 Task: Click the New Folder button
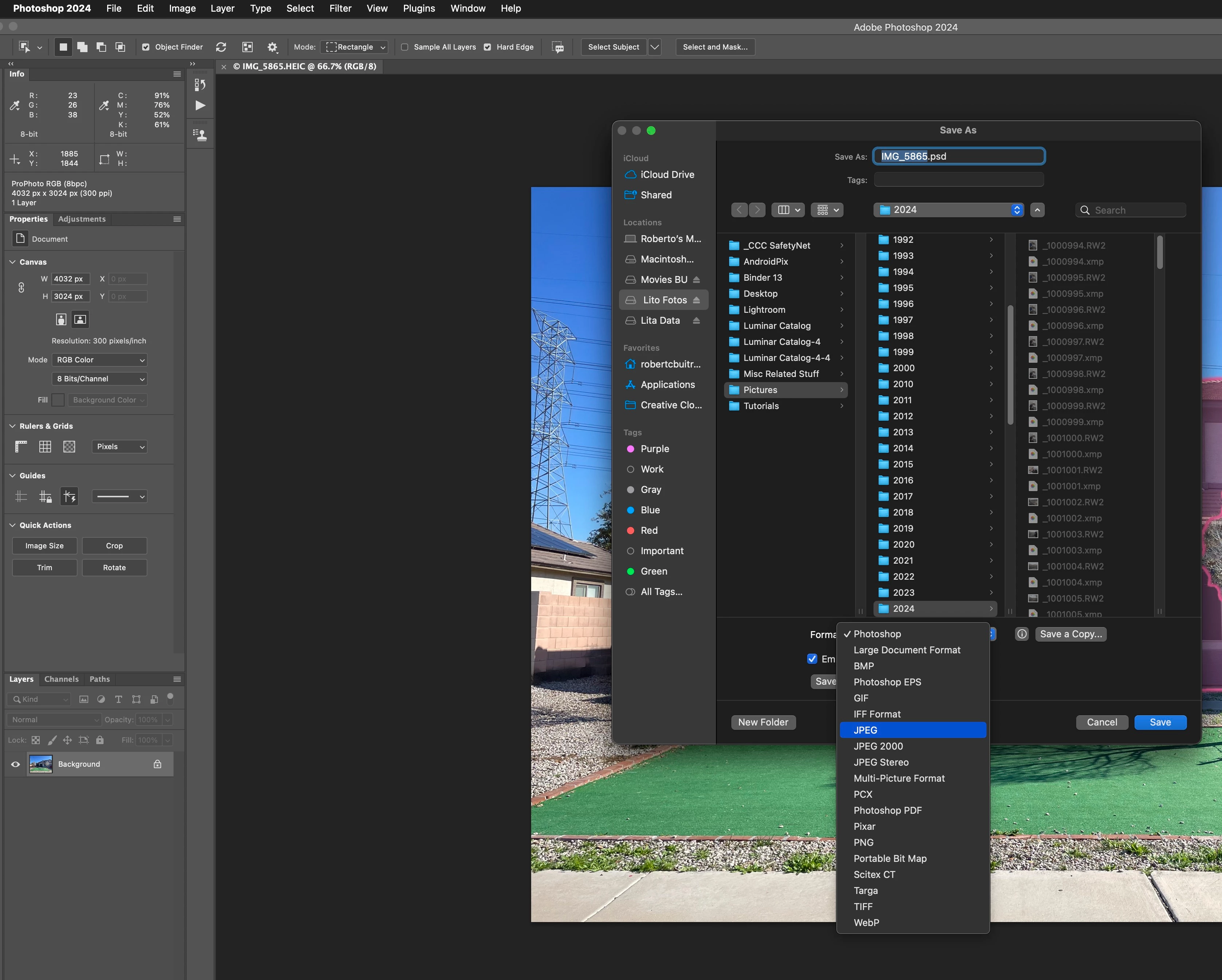(x=763, y=722)
